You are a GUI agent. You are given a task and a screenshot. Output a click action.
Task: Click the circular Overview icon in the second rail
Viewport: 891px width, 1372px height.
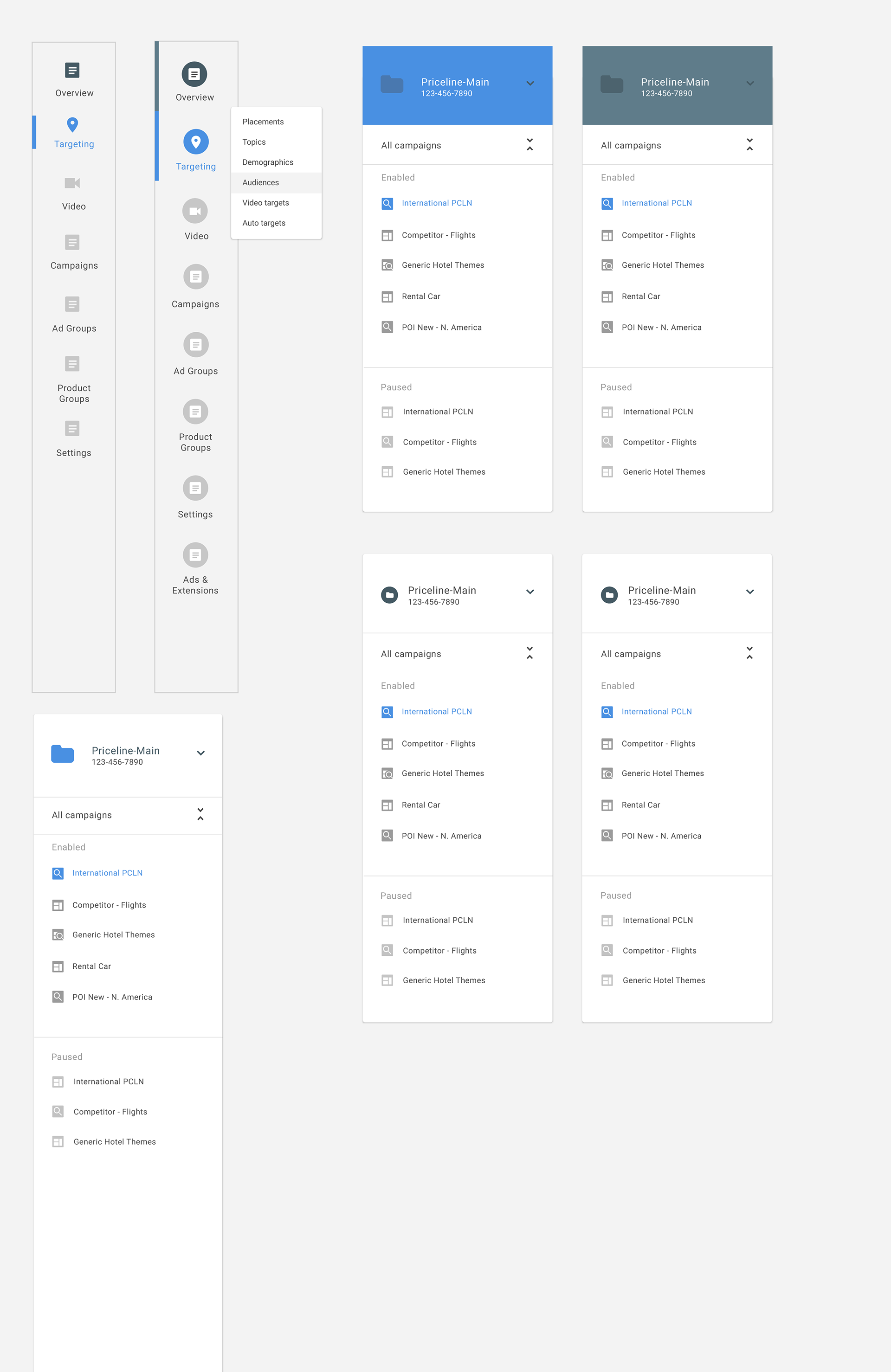pos(194,74)
